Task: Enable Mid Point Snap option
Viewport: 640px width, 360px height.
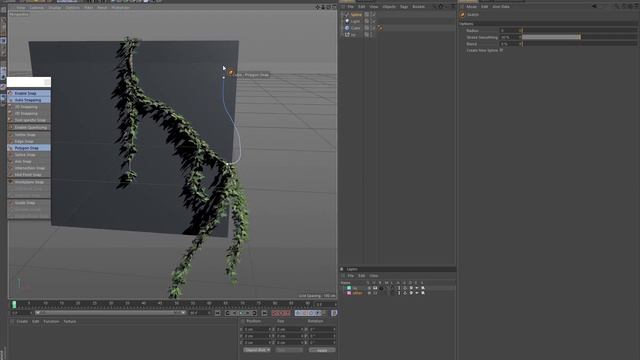Action: coord(29,175)
